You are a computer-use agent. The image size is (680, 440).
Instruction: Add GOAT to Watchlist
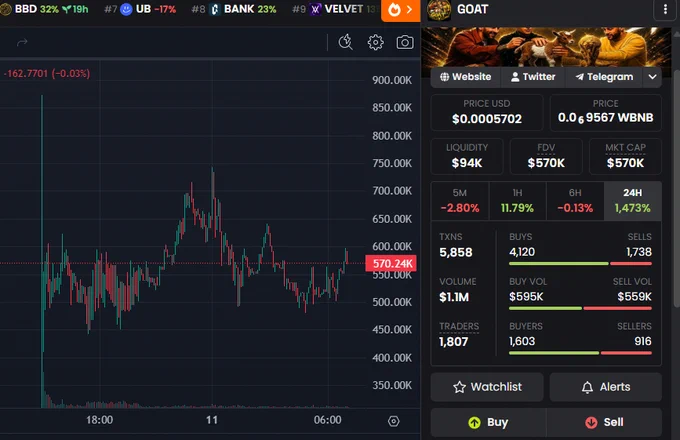click(487, 387)
